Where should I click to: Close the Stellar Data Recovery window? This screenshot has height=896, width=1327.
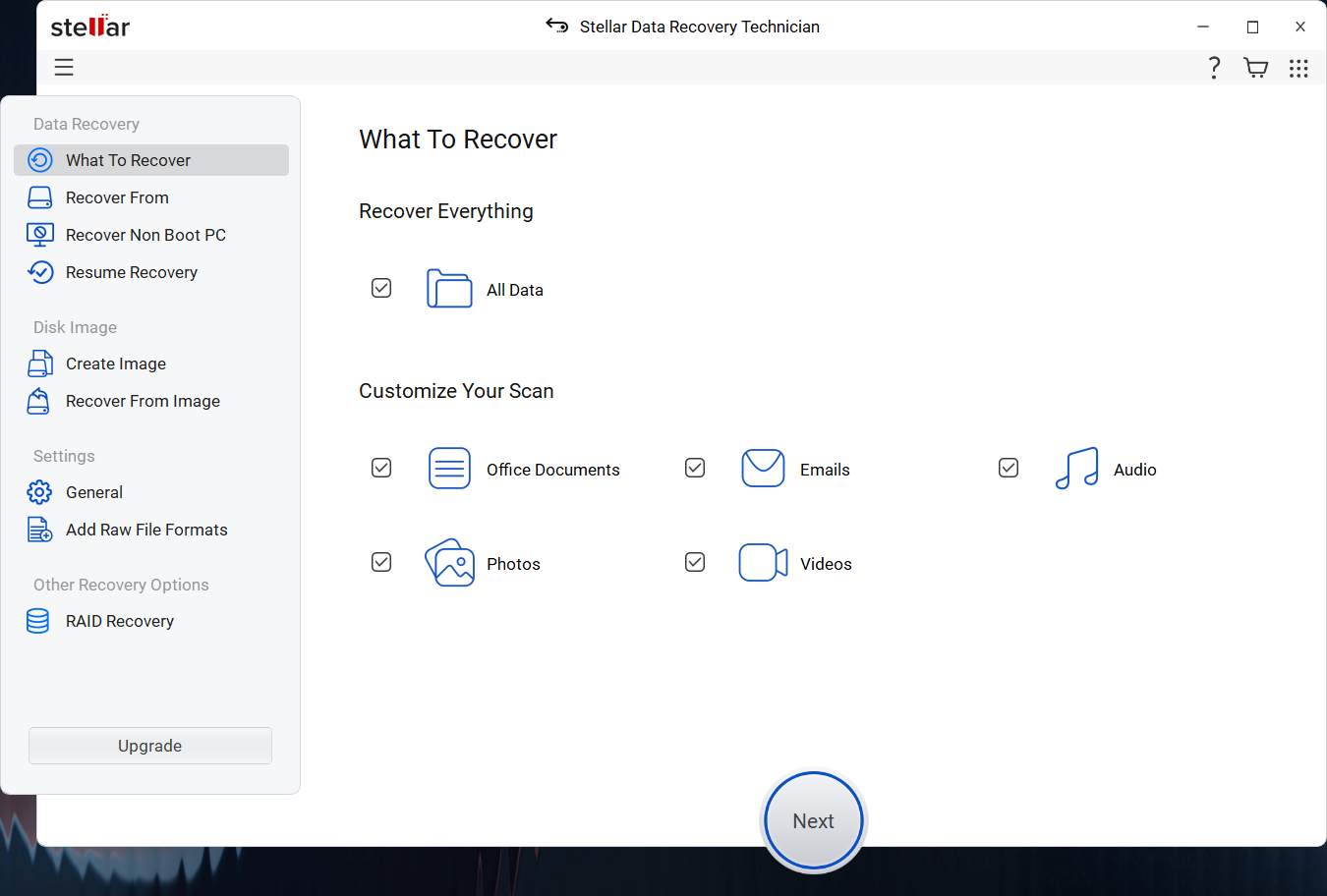coord(1300,27)
